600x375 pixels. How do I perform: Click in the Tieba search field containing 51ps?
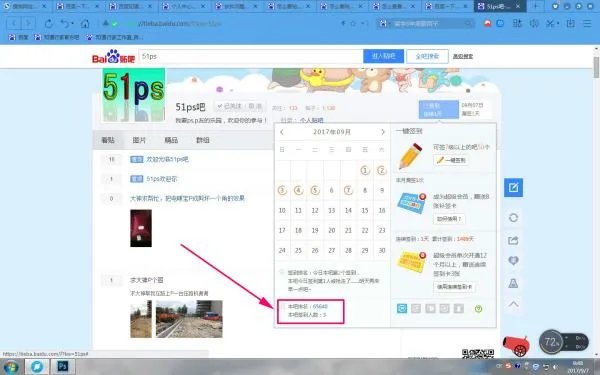[x=251, y=56]
